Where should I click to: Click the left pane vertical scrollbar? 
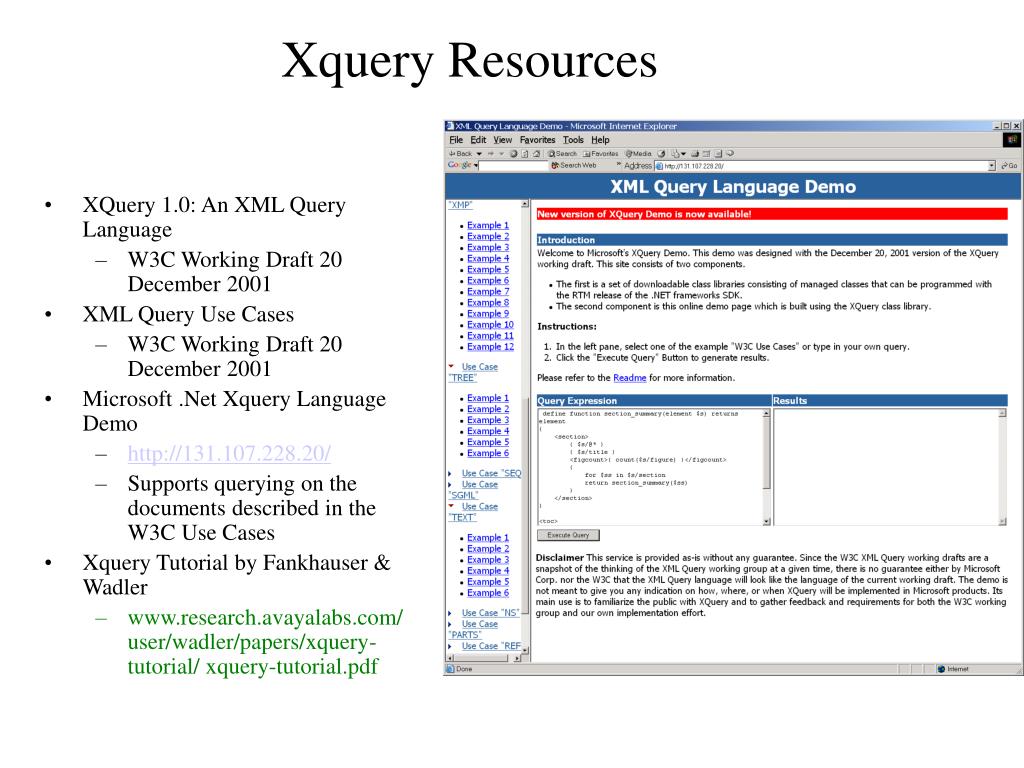click(x=525, y=427)
